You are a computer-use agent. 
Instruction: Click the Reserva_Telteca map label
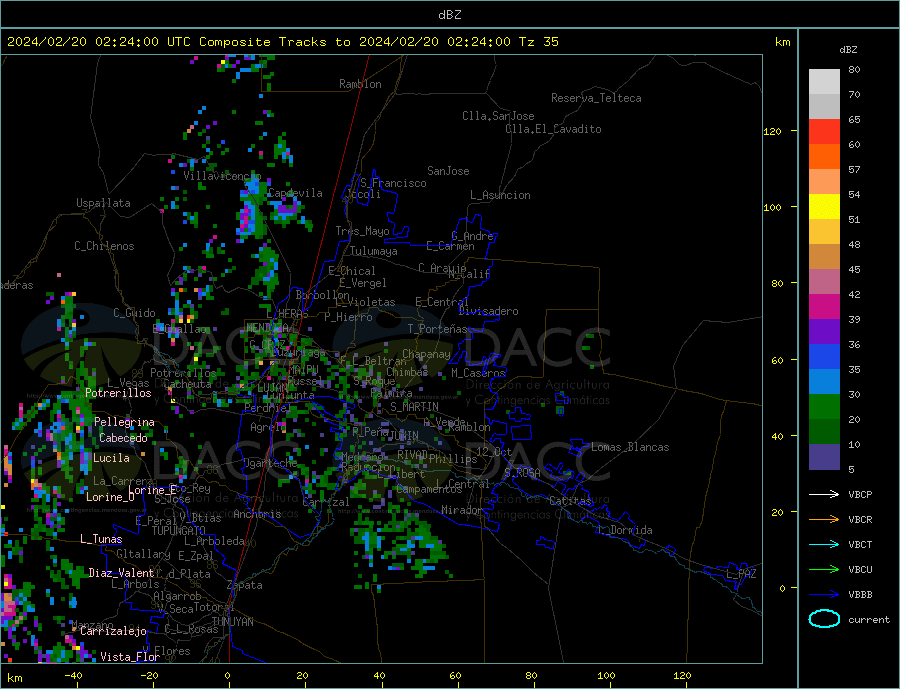tap(596, 98)
